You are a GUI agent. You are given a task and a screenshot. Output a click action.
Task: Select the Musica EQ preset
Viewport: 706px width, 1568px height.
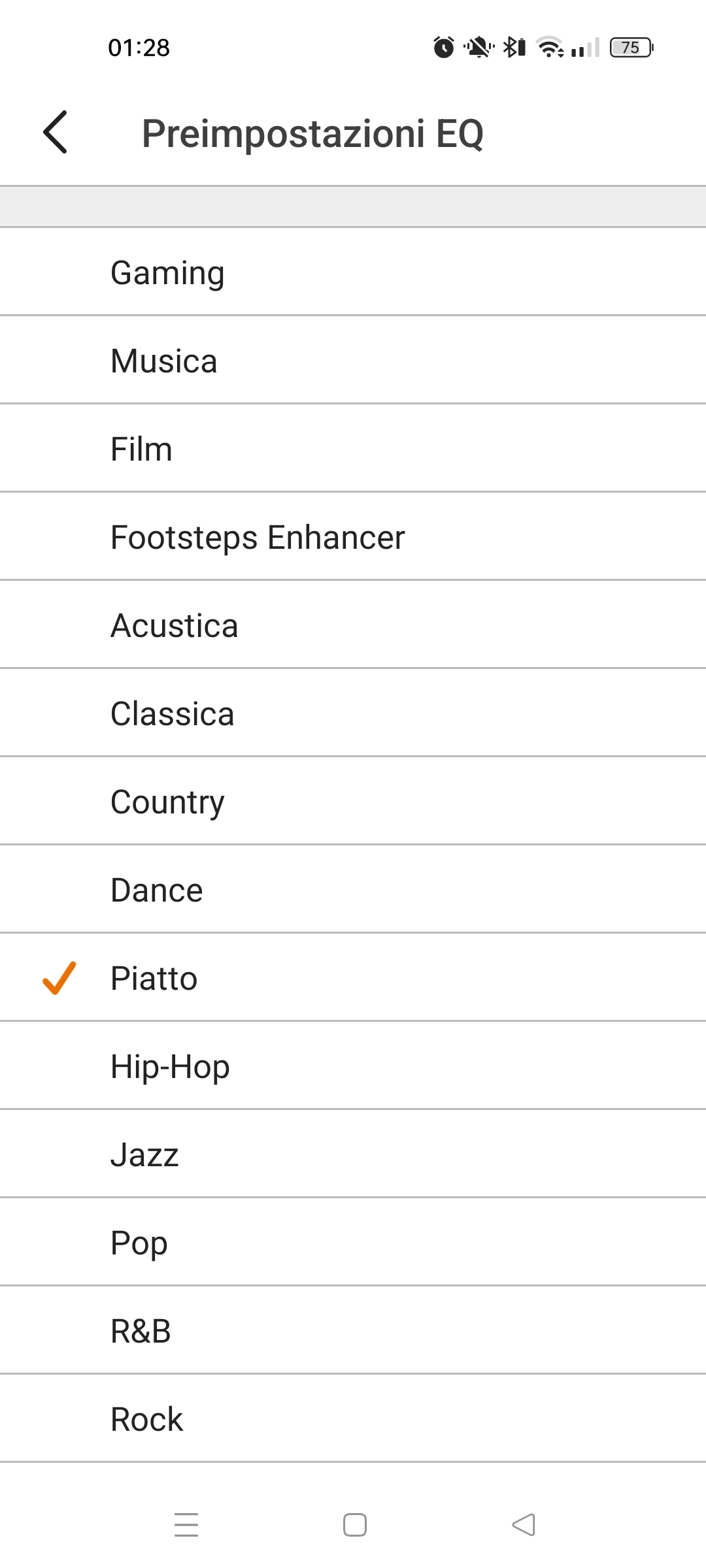pos(353,360)
